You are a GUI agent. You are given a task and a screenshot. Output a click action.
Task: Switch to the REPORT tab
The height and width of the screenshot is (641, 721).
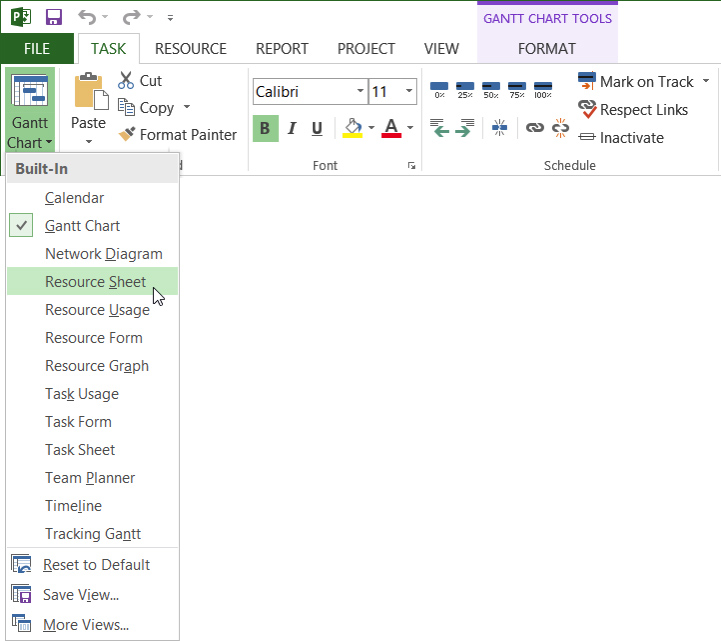282,49
